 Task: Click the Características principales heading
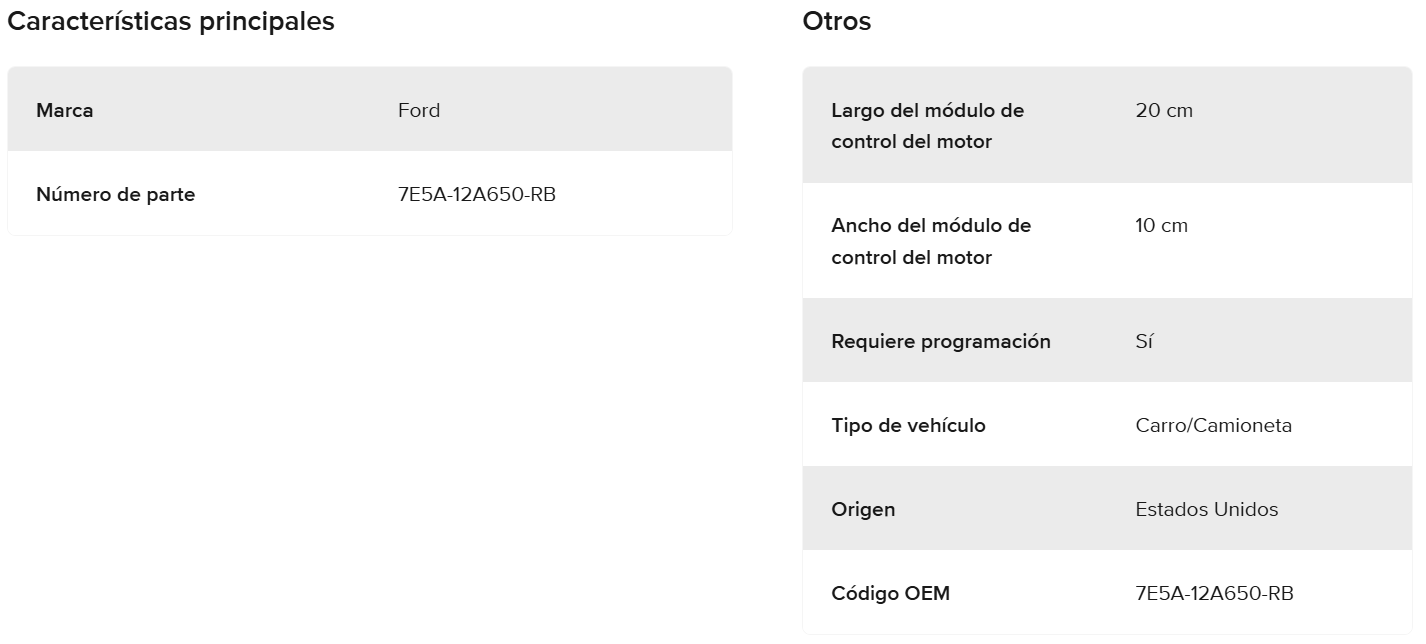171,22
